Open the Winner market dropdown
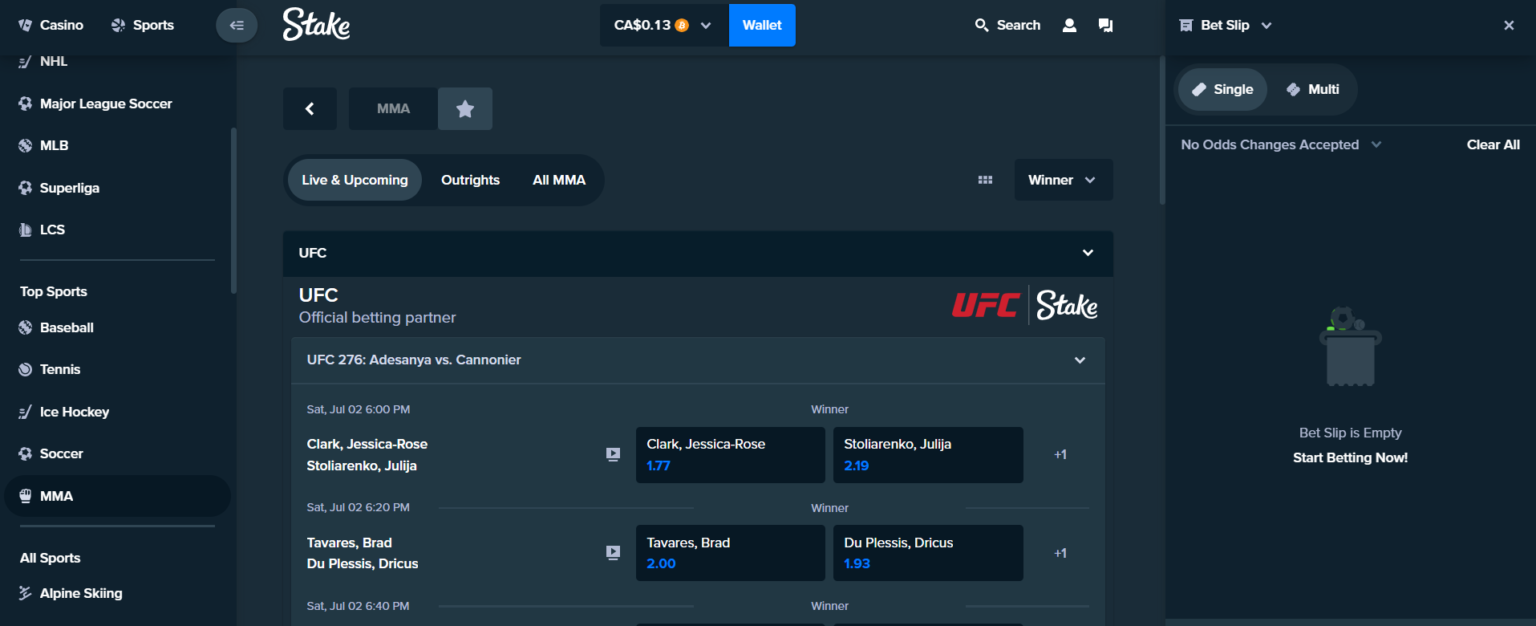Viewport: 1536px width, 626px height. (1063, 179)
